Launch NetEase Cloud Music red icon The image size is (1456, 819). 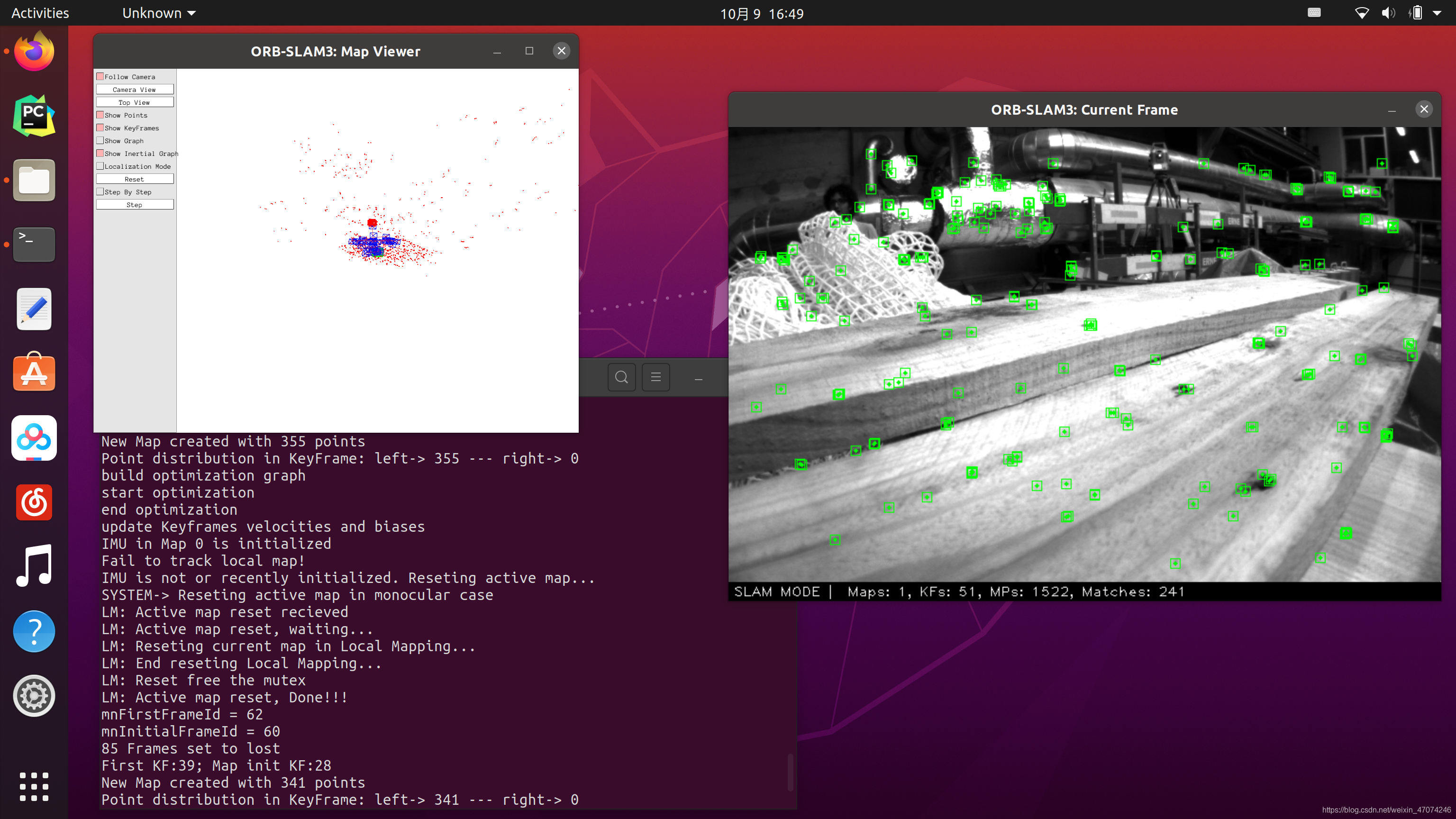click(x=34, y=502)
